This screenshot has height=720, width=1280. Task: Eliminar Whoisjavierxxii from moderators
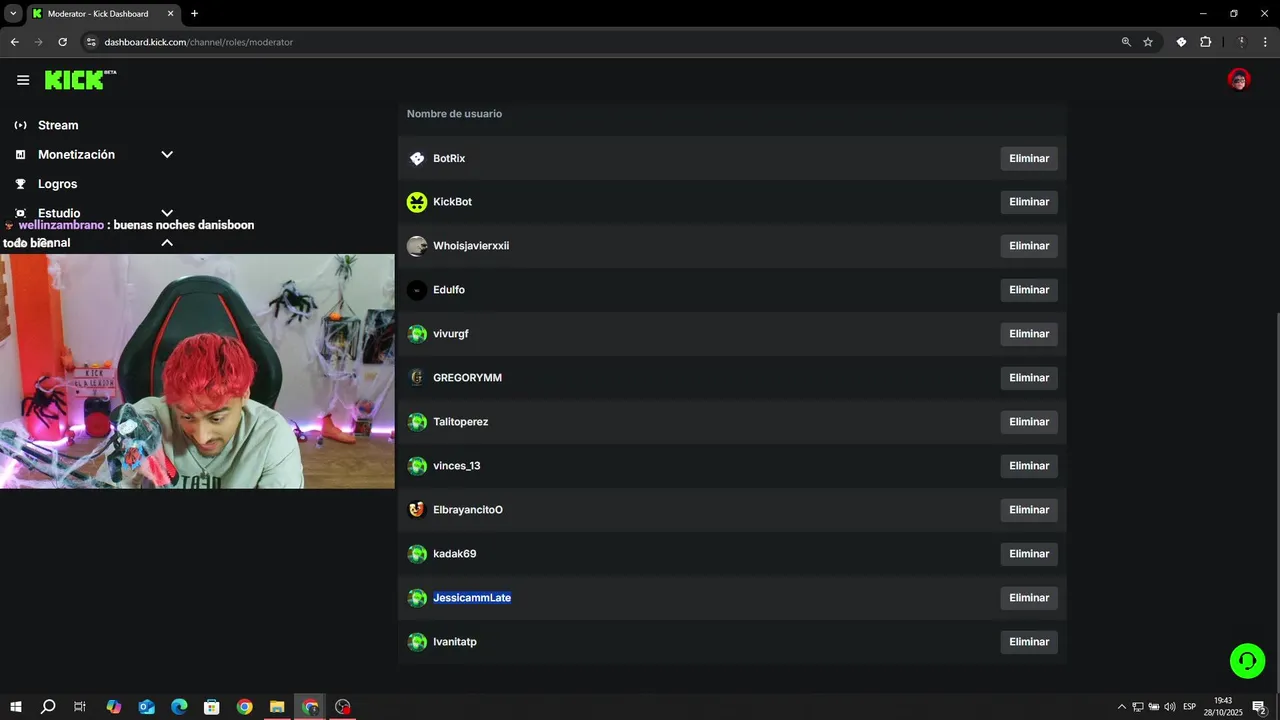[1029, 246]
